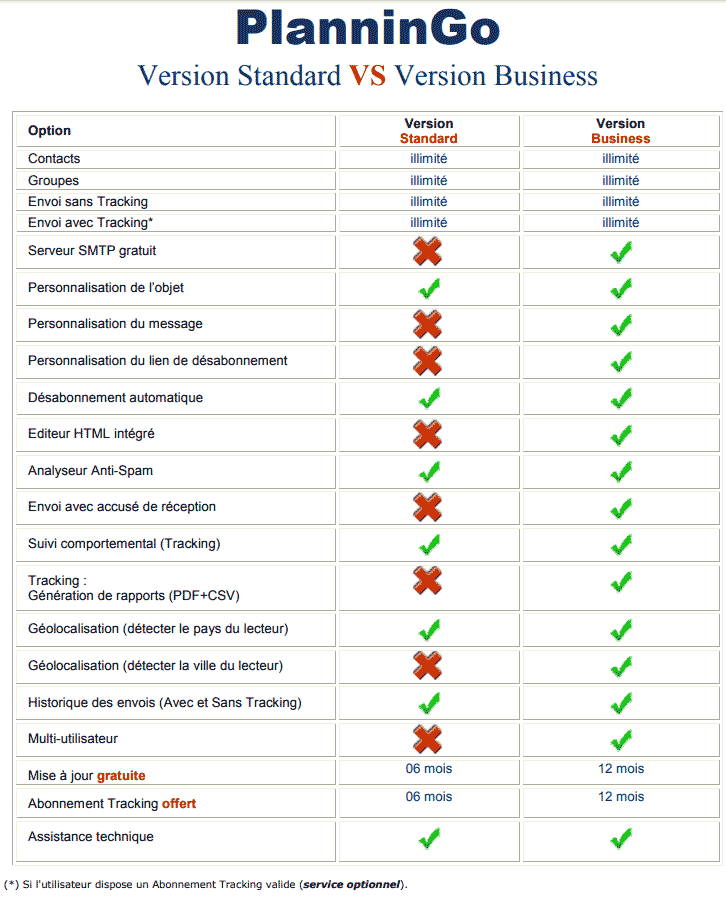This screenshot has height=898, width=726.
Task: Click the Mise à jour gratuite row label
Action: click(x=89, y=775)
